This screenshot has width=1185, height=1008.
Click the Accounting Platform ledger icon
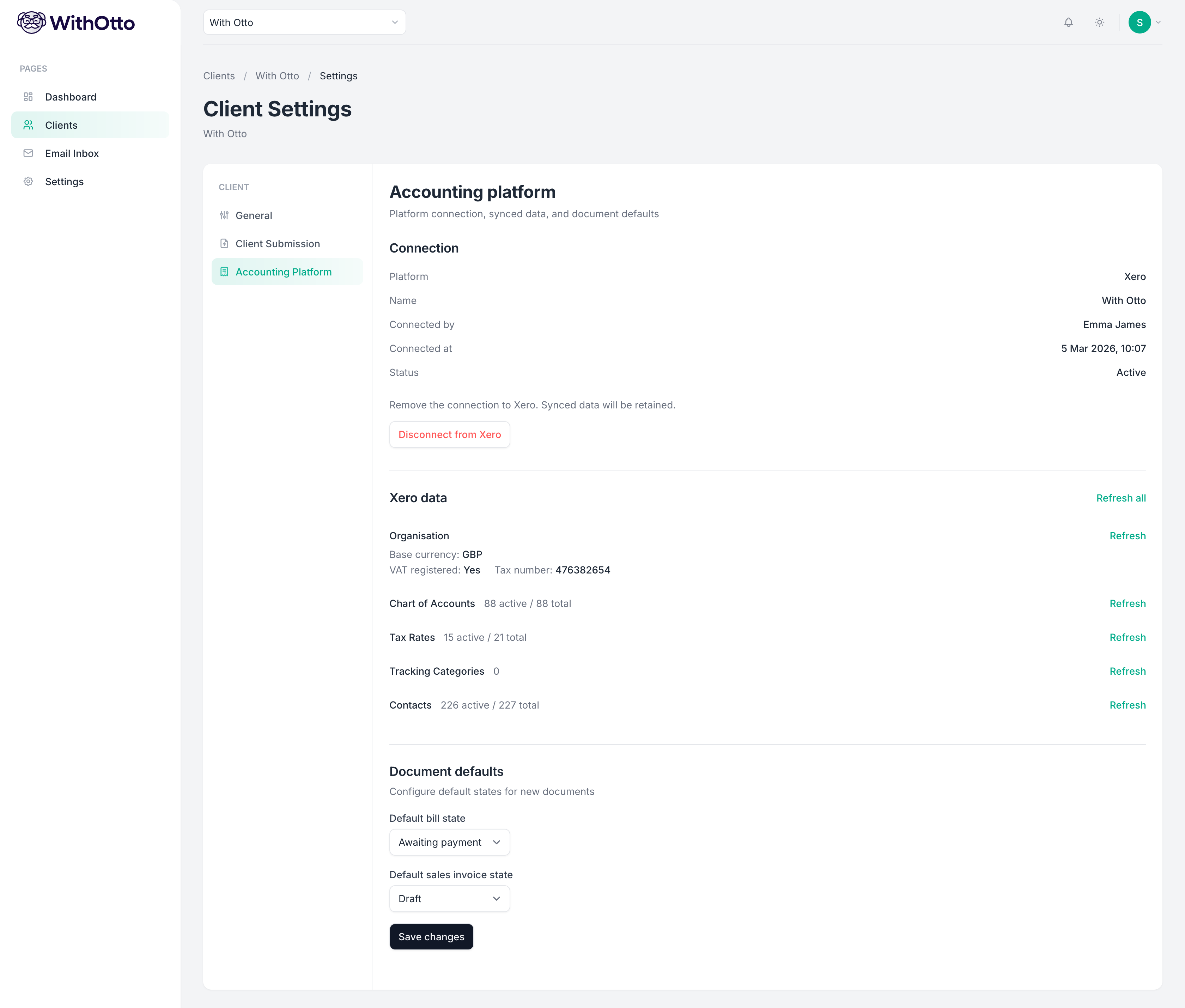coord(224,272)
